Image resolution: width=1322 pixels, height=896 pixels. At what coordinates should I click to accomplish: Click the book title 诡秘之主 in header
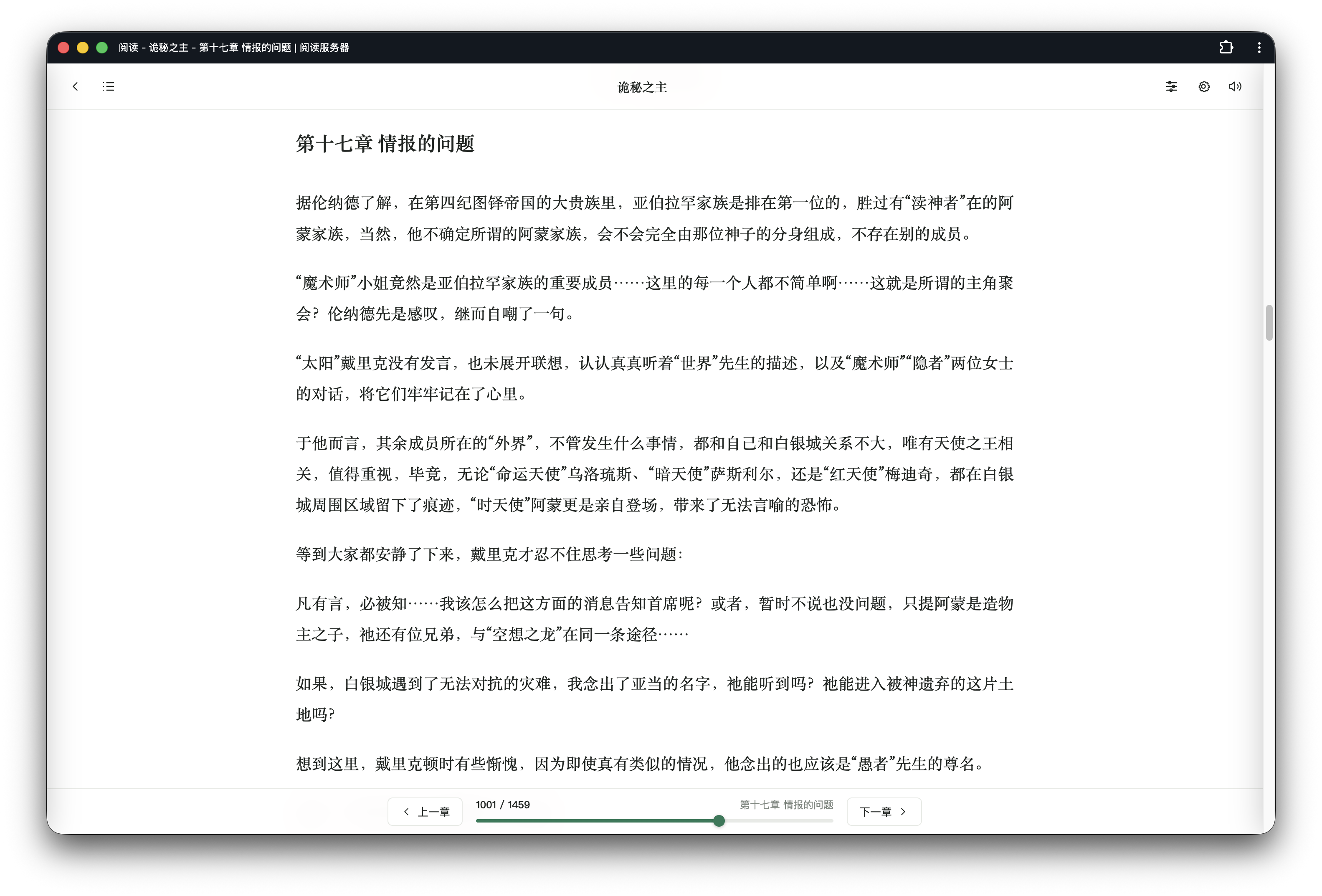tap(642, 87)
